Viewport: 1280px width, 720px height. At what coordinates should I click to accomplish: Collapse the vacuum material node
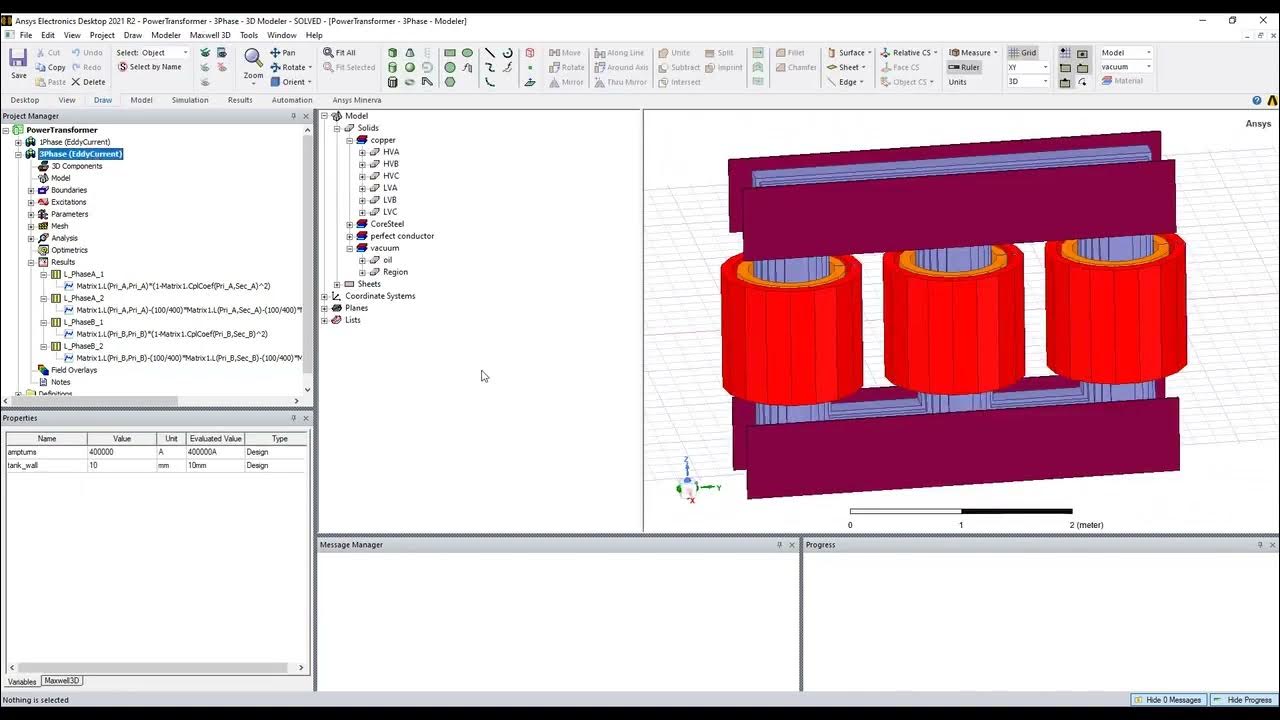coord(350,248)
